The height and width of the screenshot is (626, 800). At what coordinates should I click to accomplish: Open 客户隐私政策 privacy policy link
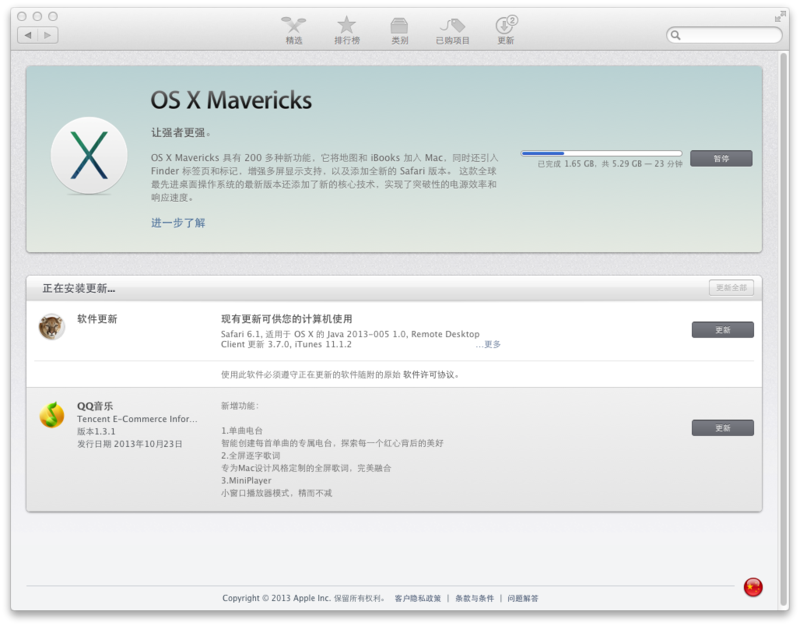point(417,598)
